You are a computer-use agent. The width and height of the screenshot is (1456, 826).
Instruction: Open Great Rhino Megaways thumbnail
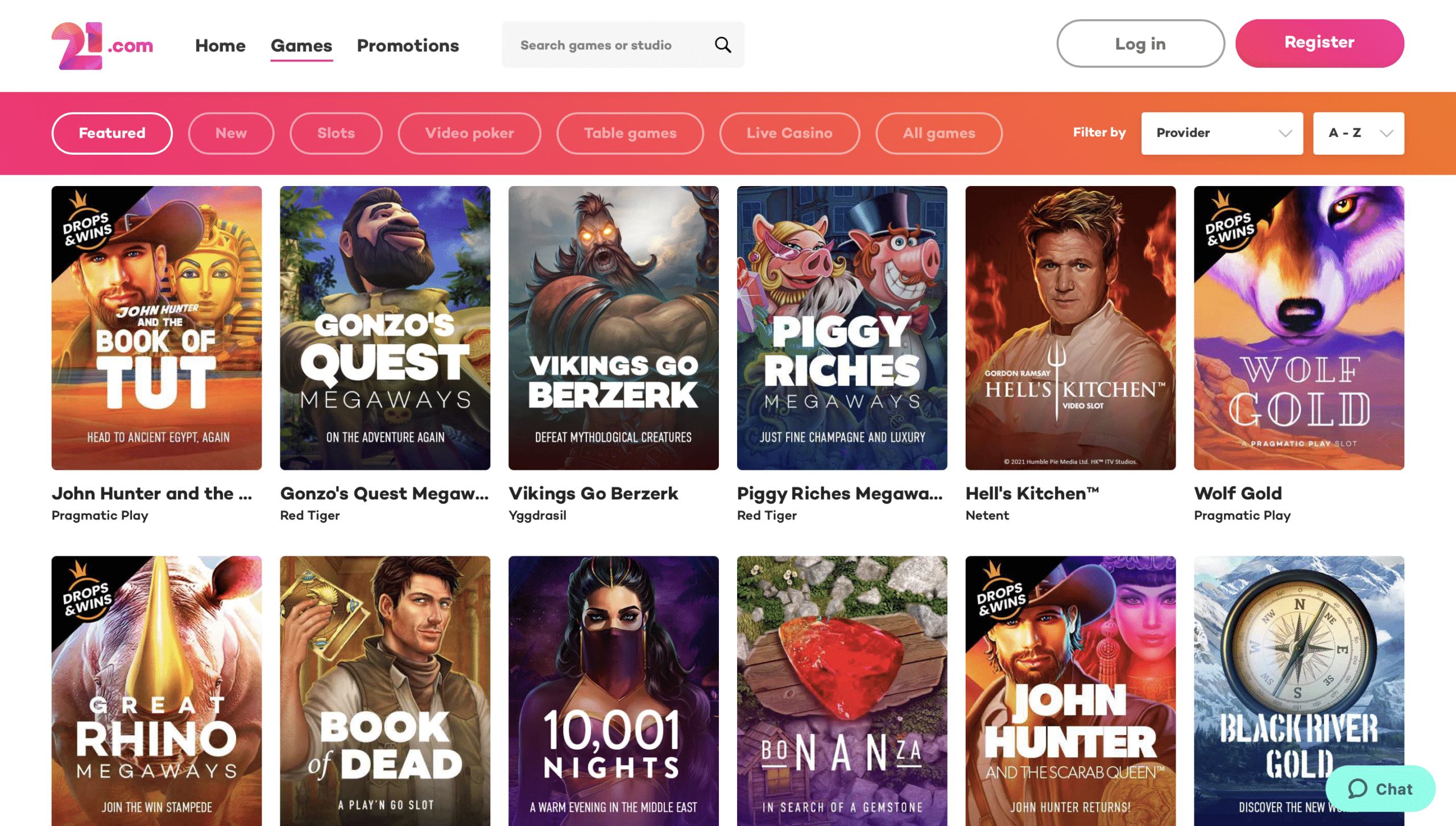(156, 691)
